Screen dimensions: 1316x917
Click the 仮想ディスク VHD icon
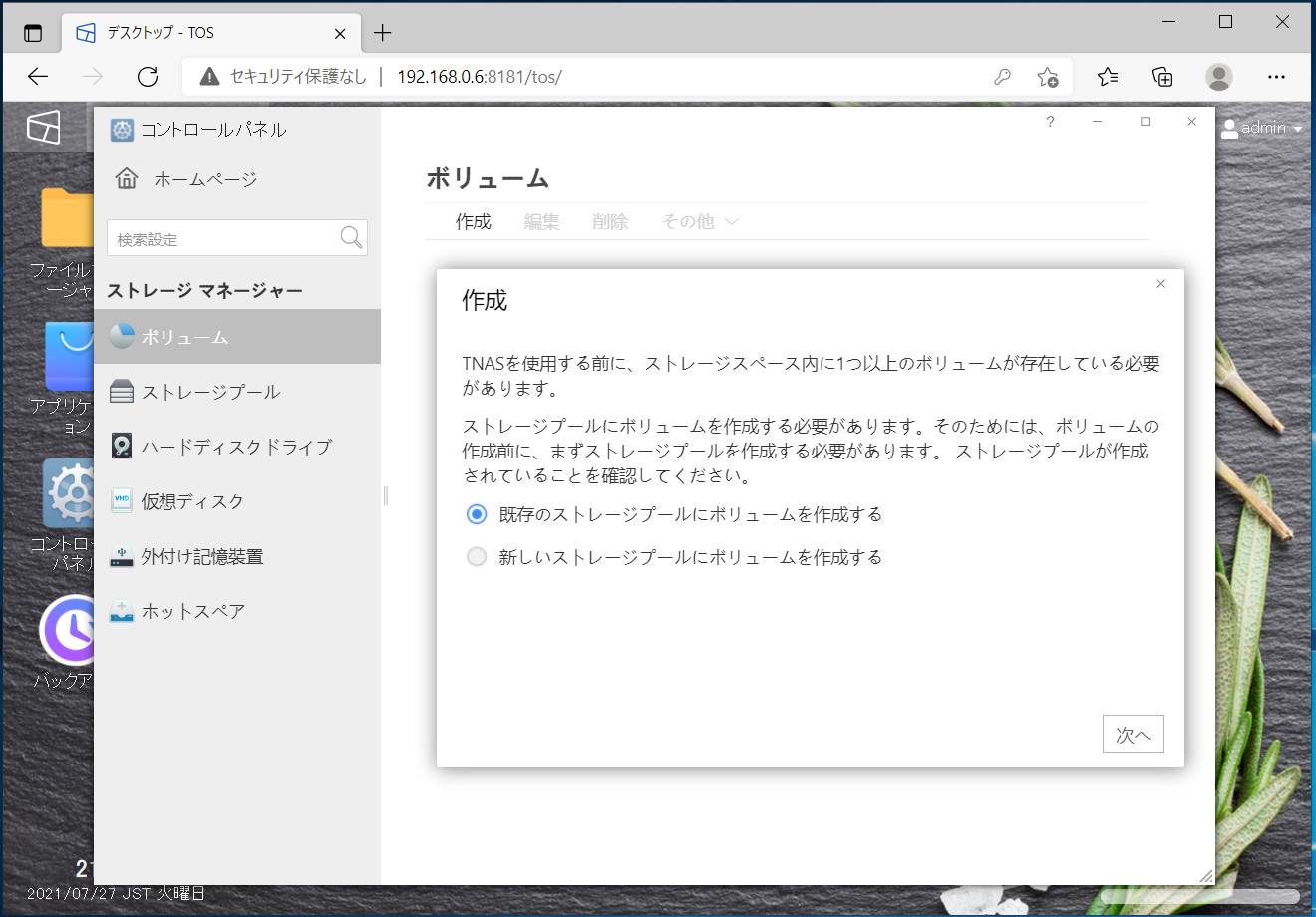tap(122, 500)
